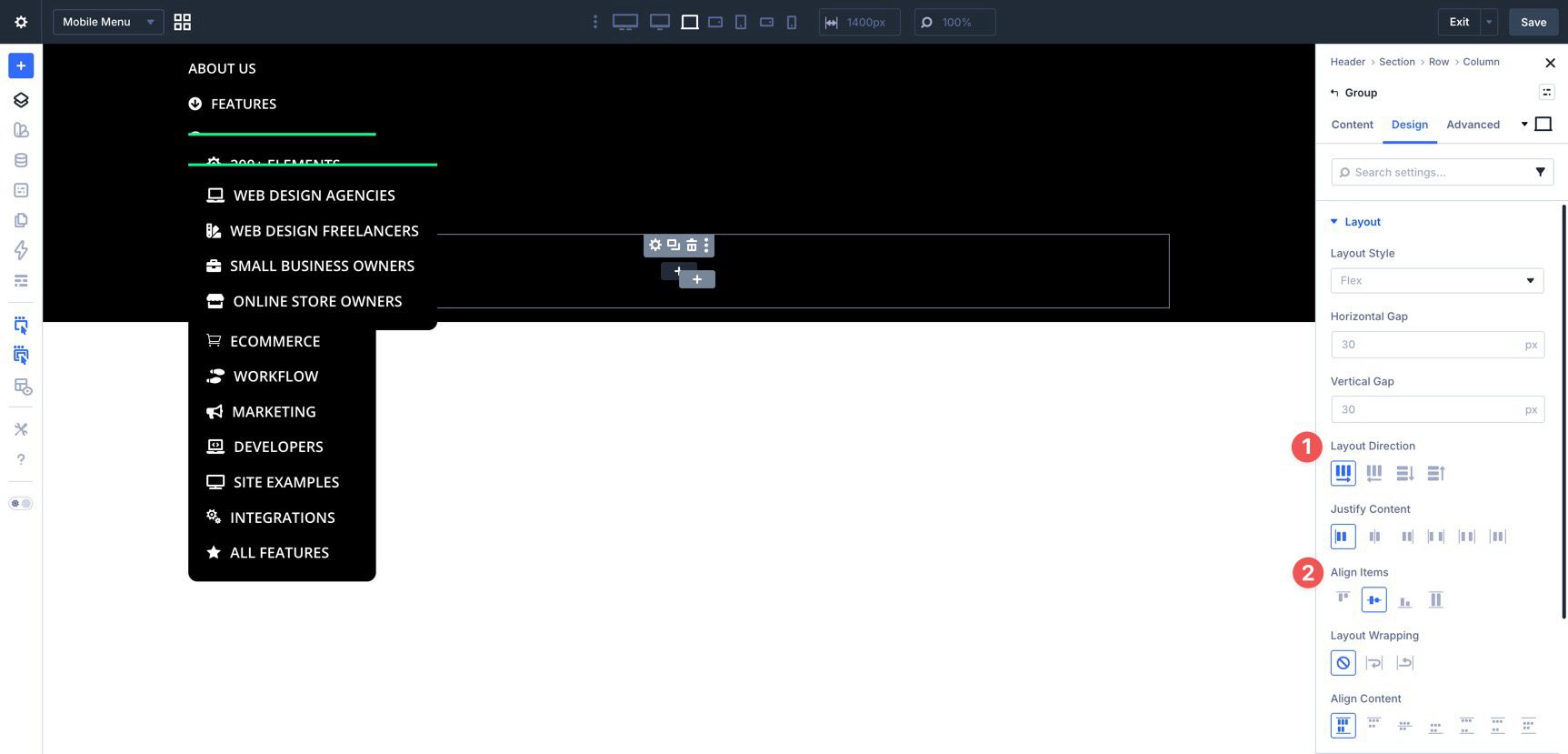
Task: Select second Justify Content center option
Action: pos(1373,537)
